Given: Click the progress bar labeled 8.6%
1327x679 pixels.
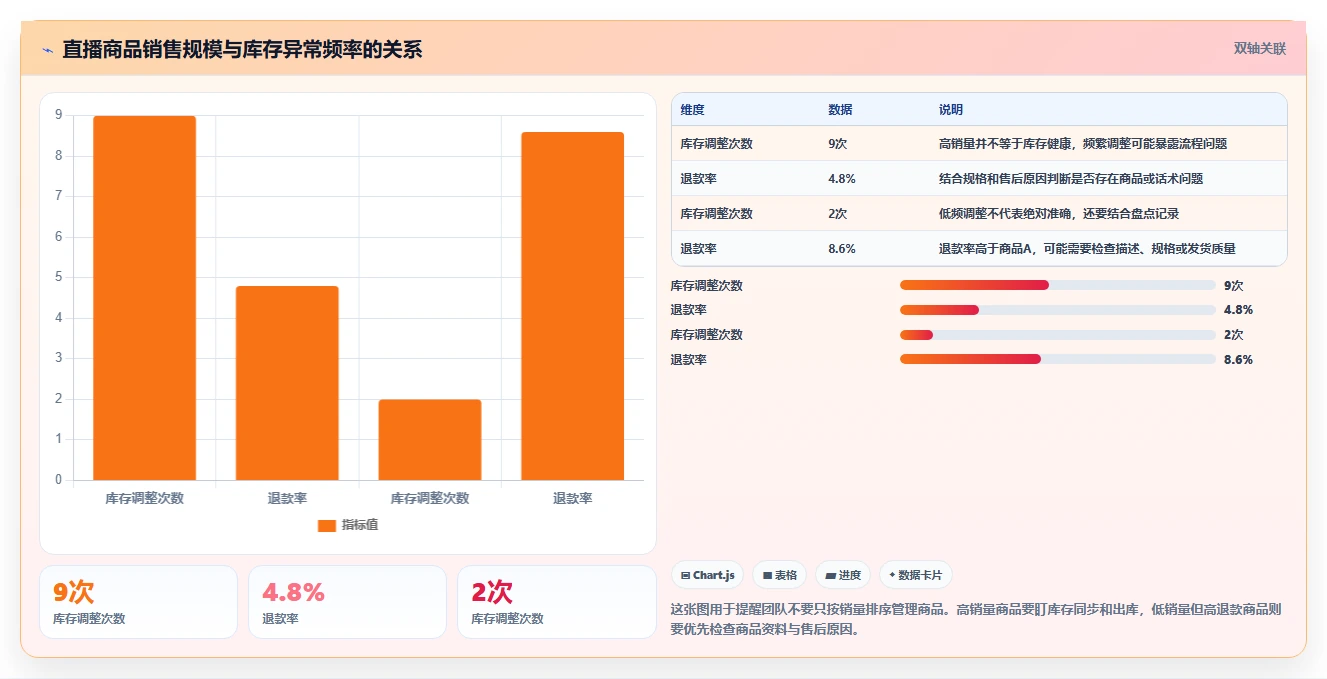Looking at the screenshot, I should tap(1057, 359).
